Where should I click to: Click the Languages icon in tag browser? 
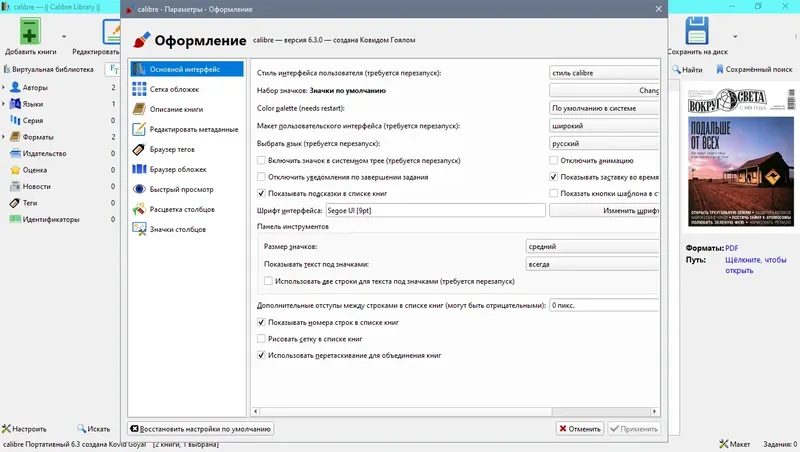(15, 104)
